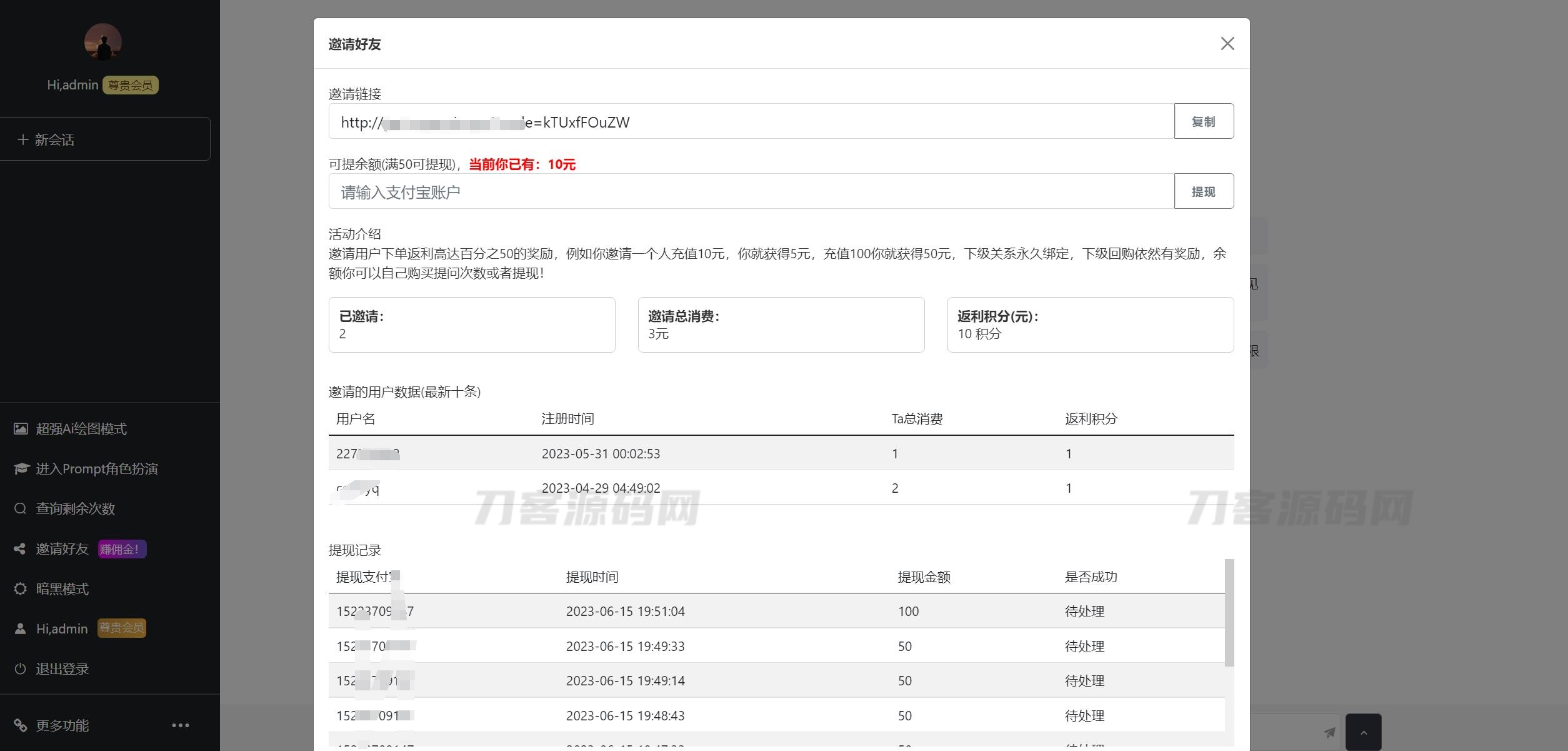
Task: Select 邀请好友 in the sidebar menu
Action: point(62,549)
